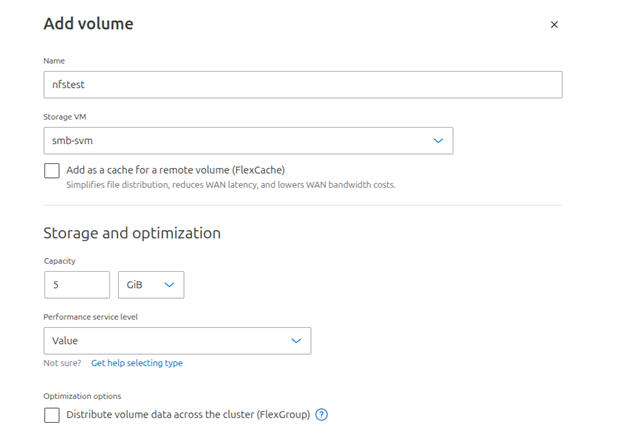The width and height of the screenshot is (624, 446).
Task: Open the Storage VM dropdown
Action: click(x=248, y=141)
